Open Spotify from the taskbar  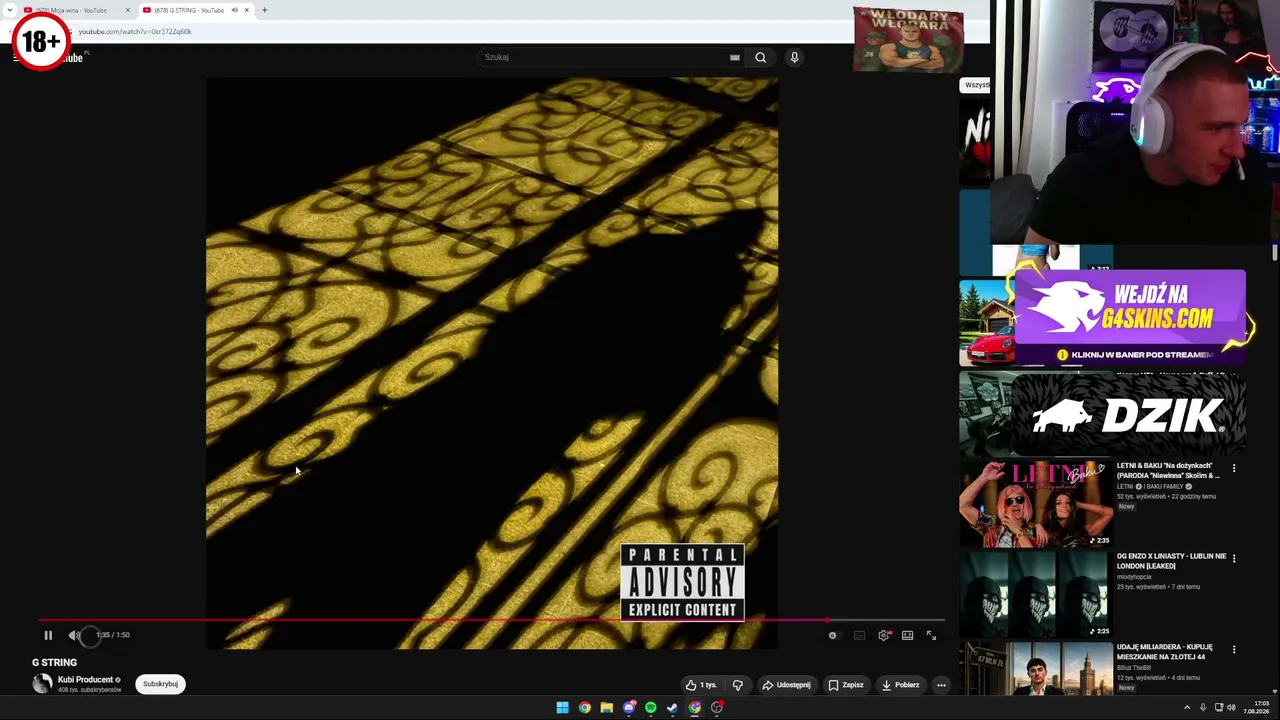[x=651, y=708]
